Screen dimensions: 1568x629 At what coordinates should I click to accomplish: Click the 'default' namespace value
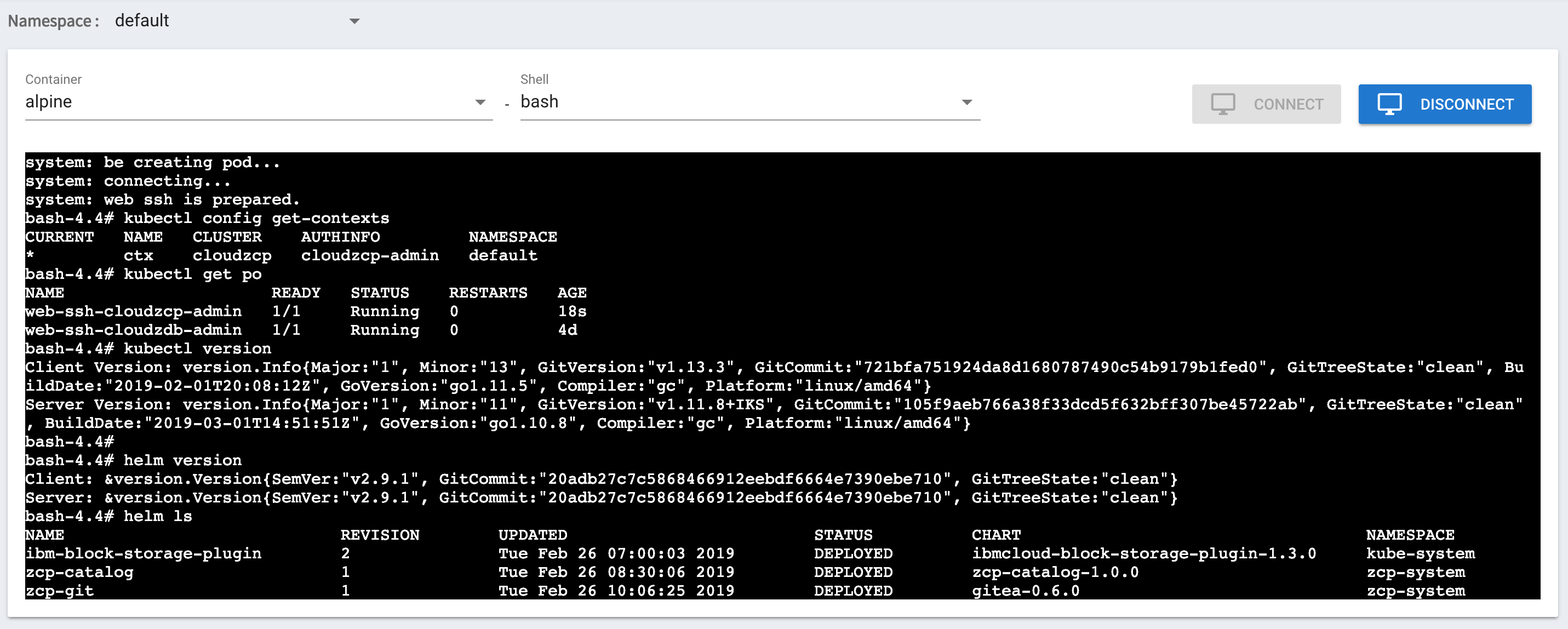(x=142, y=21)
